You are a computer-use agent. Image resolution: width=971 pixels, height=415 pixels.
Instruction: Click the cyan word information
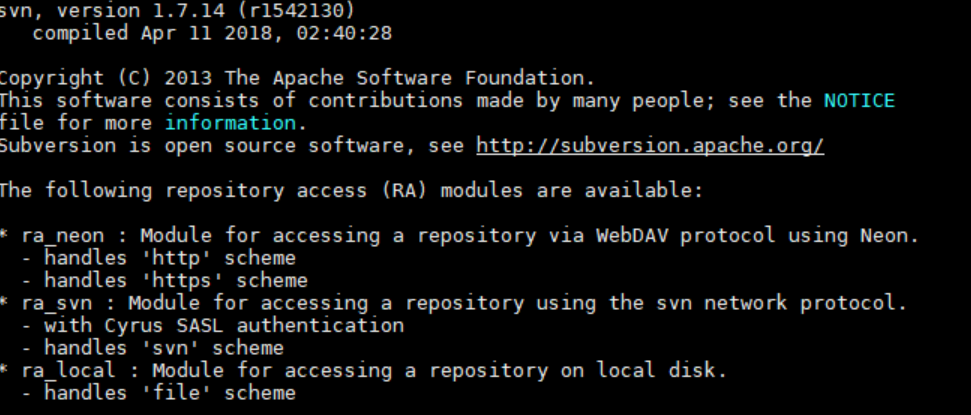pyautogui.click(x=230, y=123)
